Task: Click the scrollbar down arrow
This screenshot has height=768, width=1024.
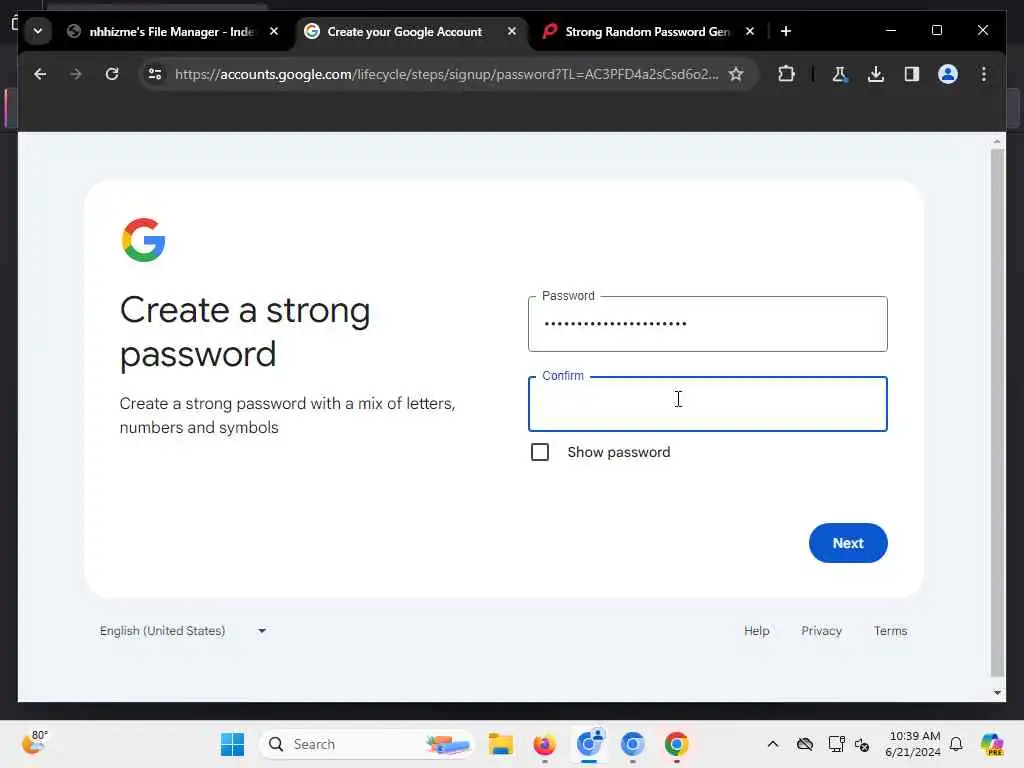Action: pos(997,693)
